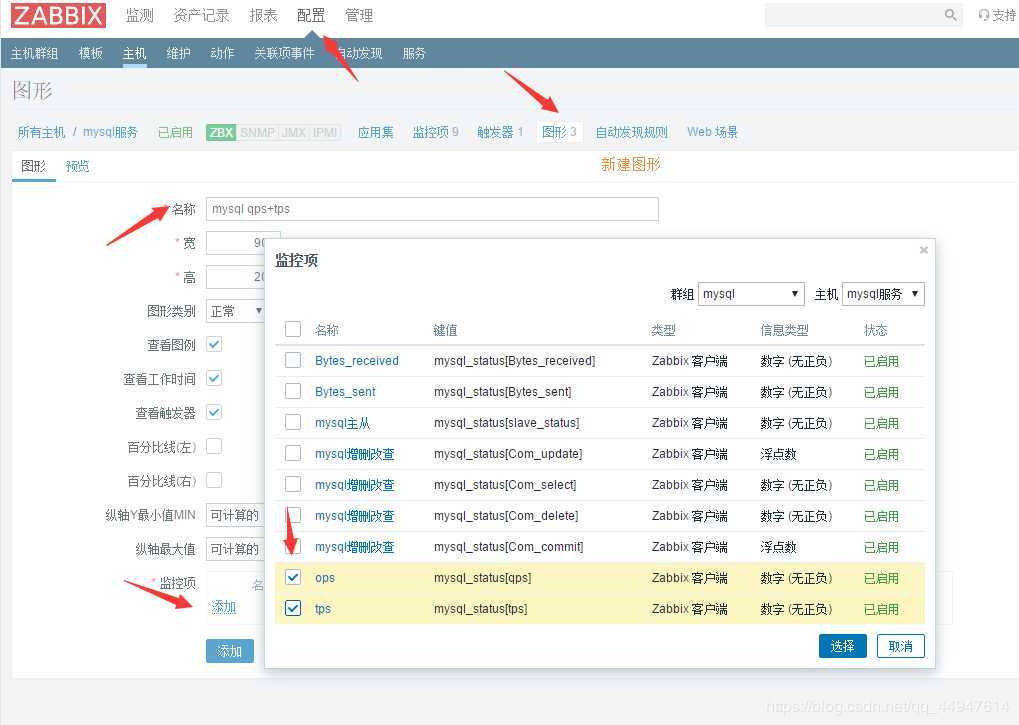The image size is (1019, 725).
Task: Open the Bytes_sent item link
Action: (345, 392)
